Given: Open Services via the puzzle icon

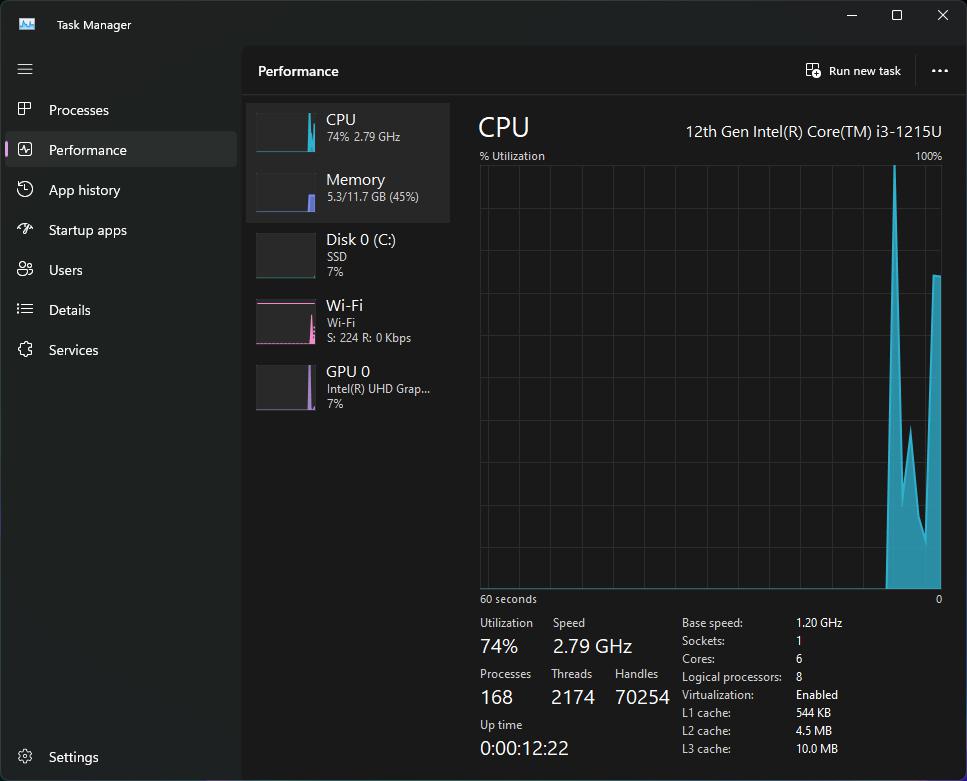Looking at the screenshot, I should [x=26, y=350].
